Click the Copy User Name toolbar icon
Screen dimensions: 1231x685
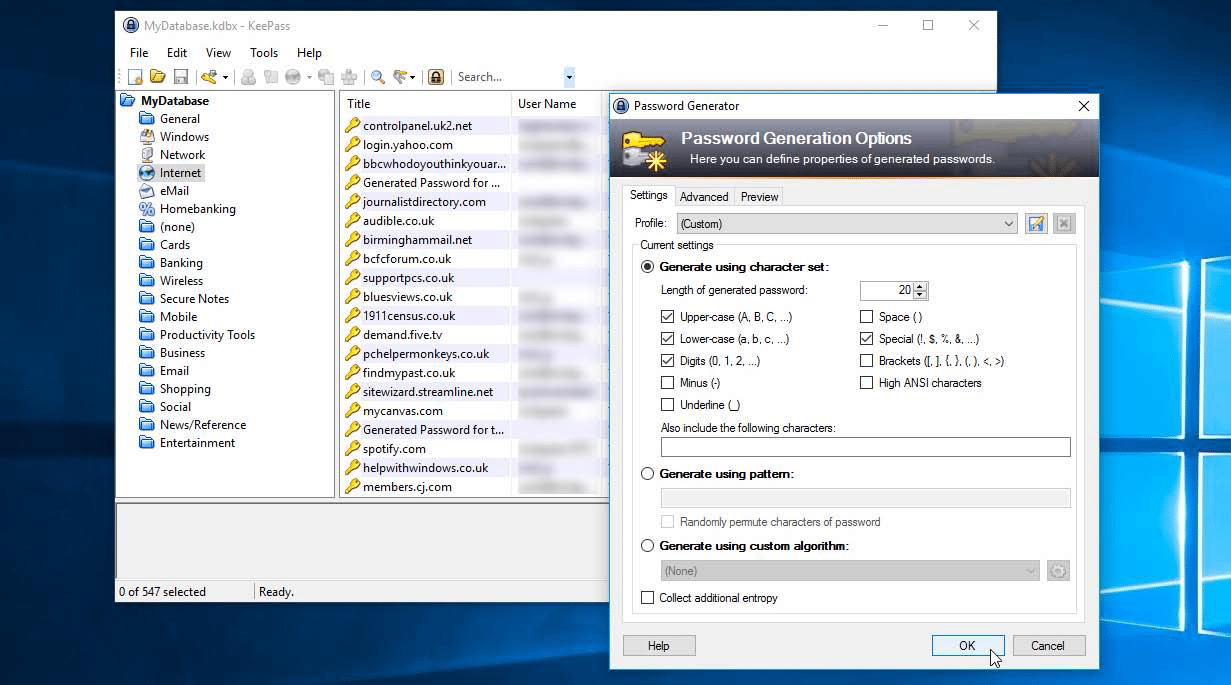point(248,77)
